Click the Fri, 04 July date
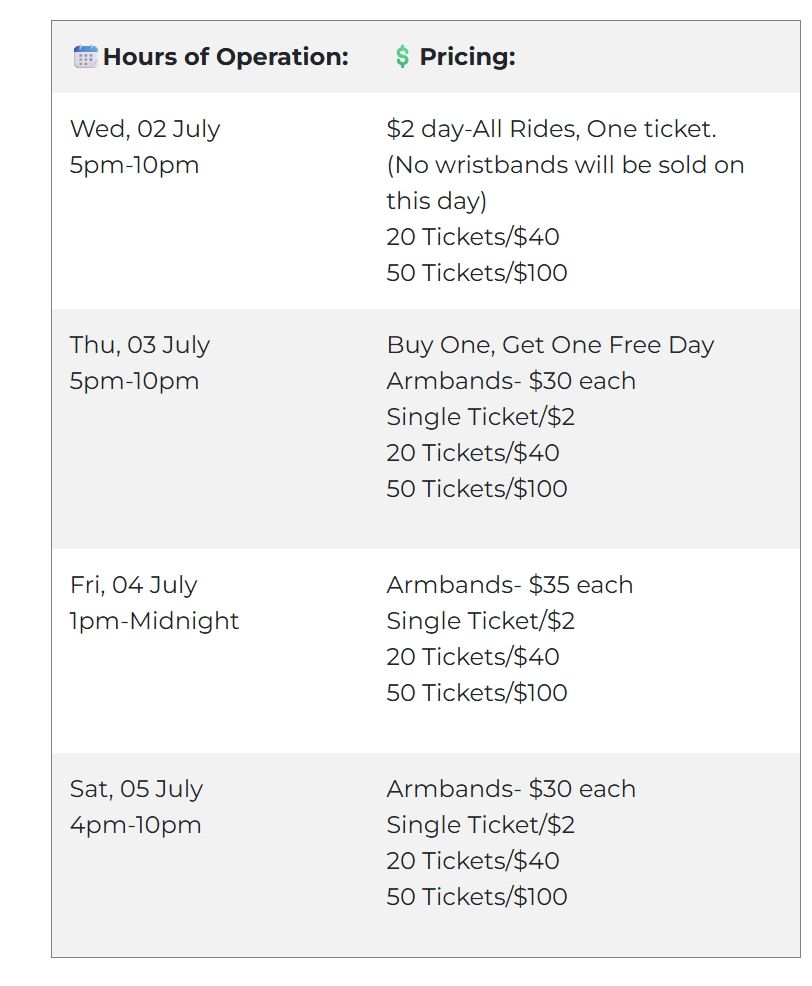 [x=133, y=585]
